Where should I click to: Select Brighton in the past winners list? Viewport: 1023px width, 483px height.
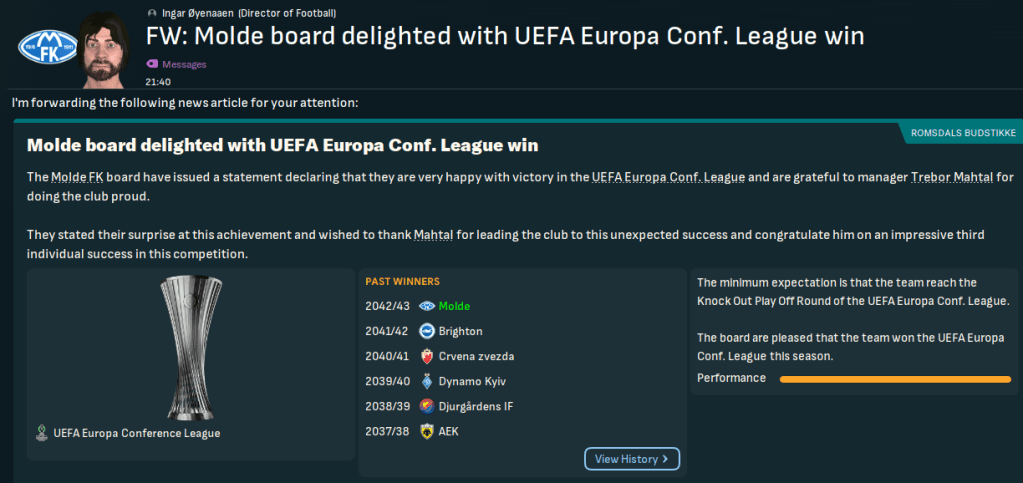[461, 331]
